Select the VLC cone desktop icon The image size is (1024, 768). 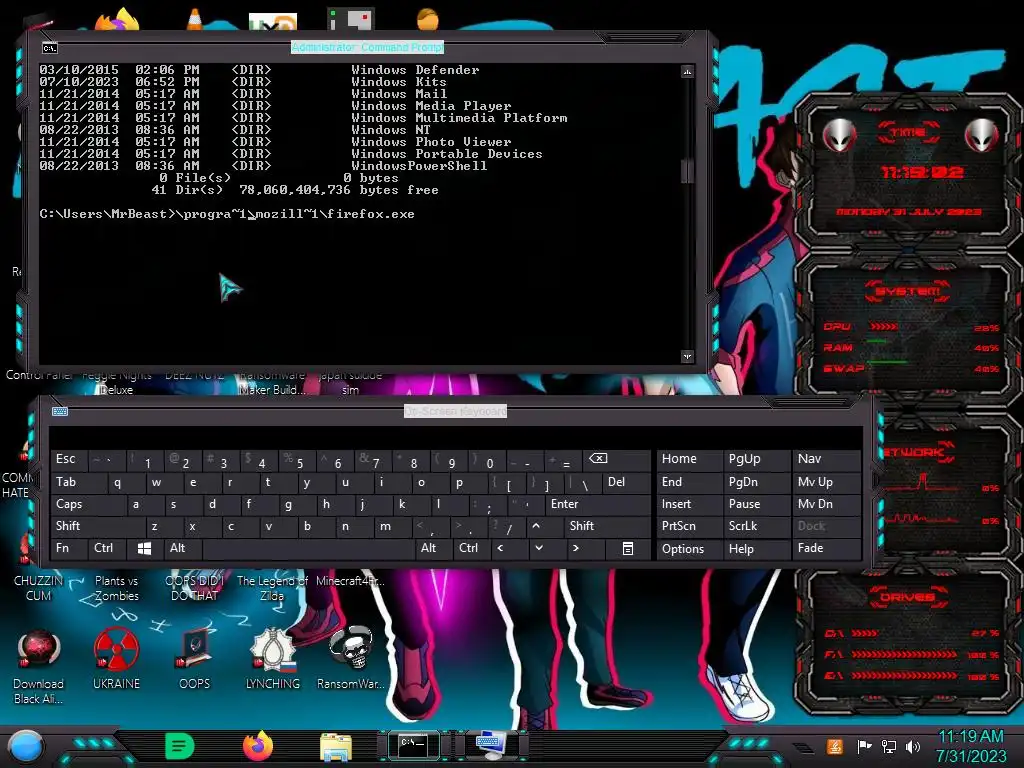(x=195, y=20)
